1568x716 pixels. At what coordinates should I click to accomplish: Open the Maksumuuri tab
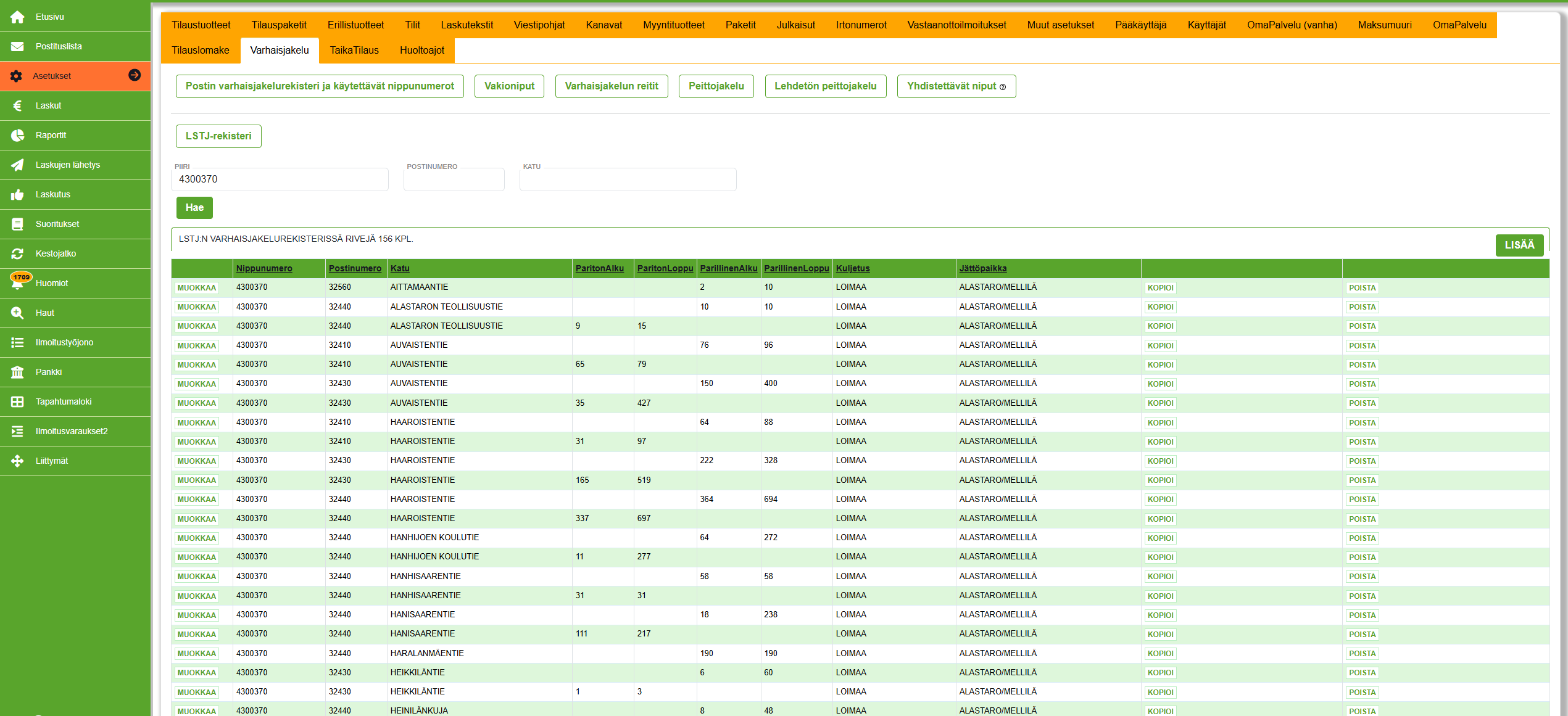[x=1385, y=25]
